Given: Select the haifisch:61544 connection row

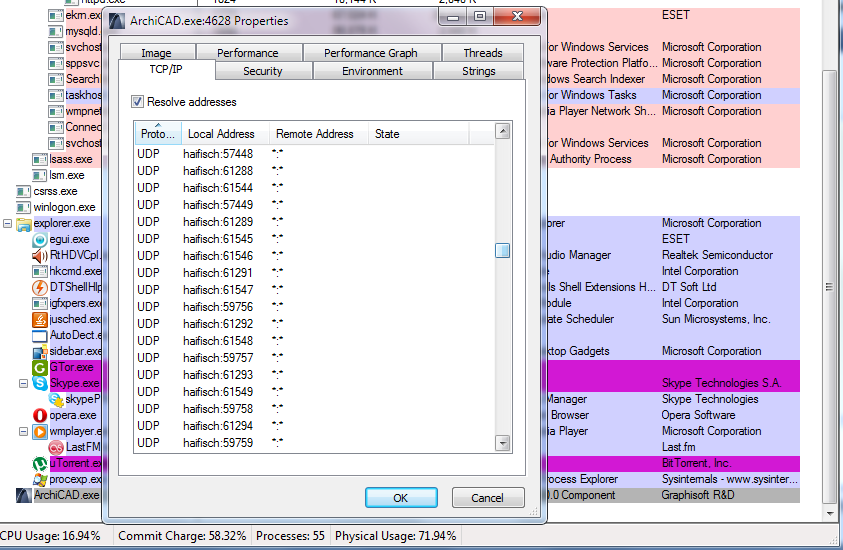Looking at the screenshot, I should point(315,188).
